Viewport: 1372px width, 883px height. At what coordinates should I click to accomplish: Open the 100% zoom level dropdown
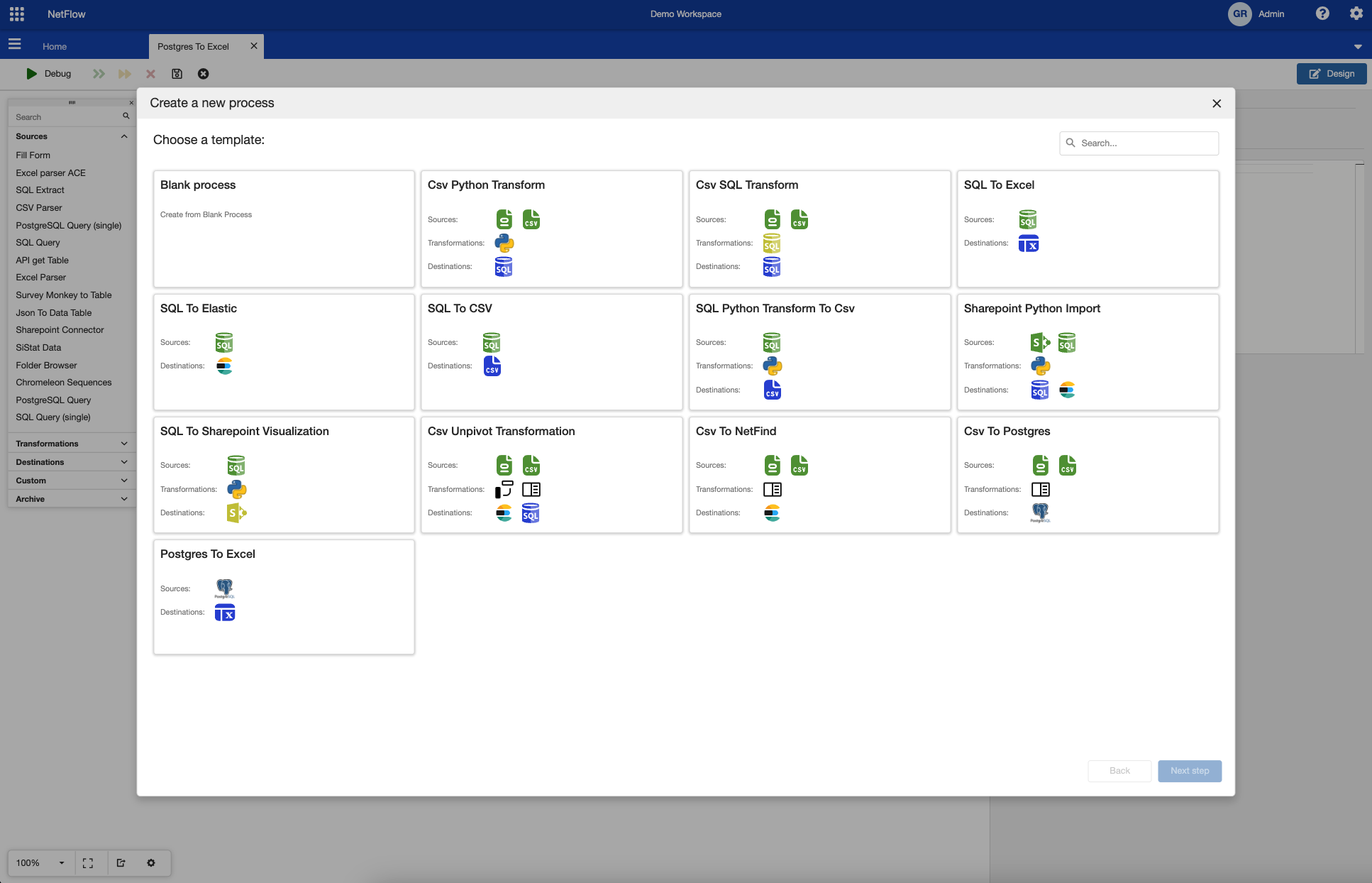62,863
